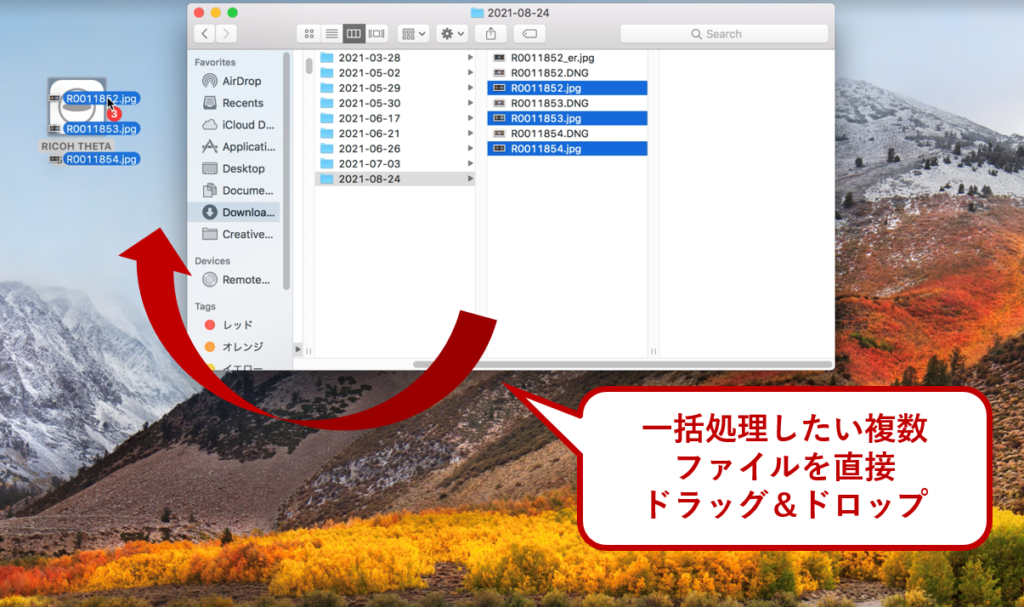The image size is (1024, 607).
Task: Switch to column view in Finder toolbar
Action: 354,33
